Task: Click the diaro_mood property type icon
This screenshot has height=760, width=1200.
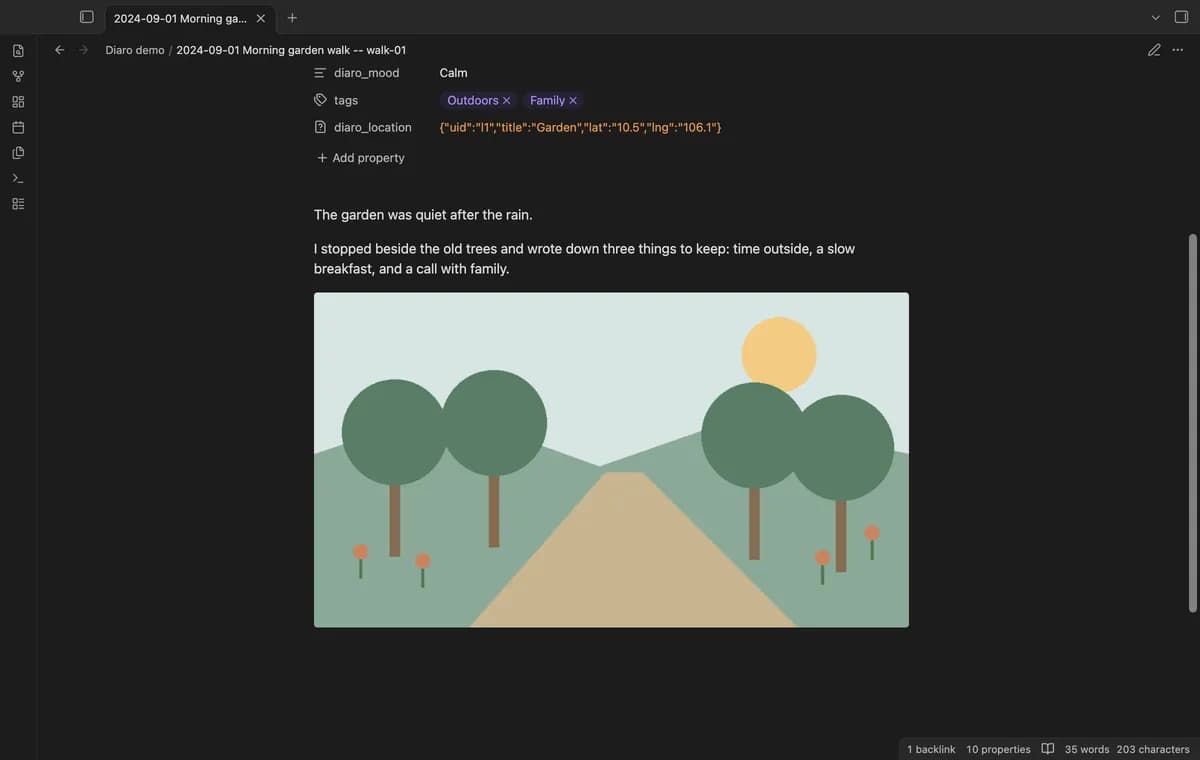Action: 320,73
